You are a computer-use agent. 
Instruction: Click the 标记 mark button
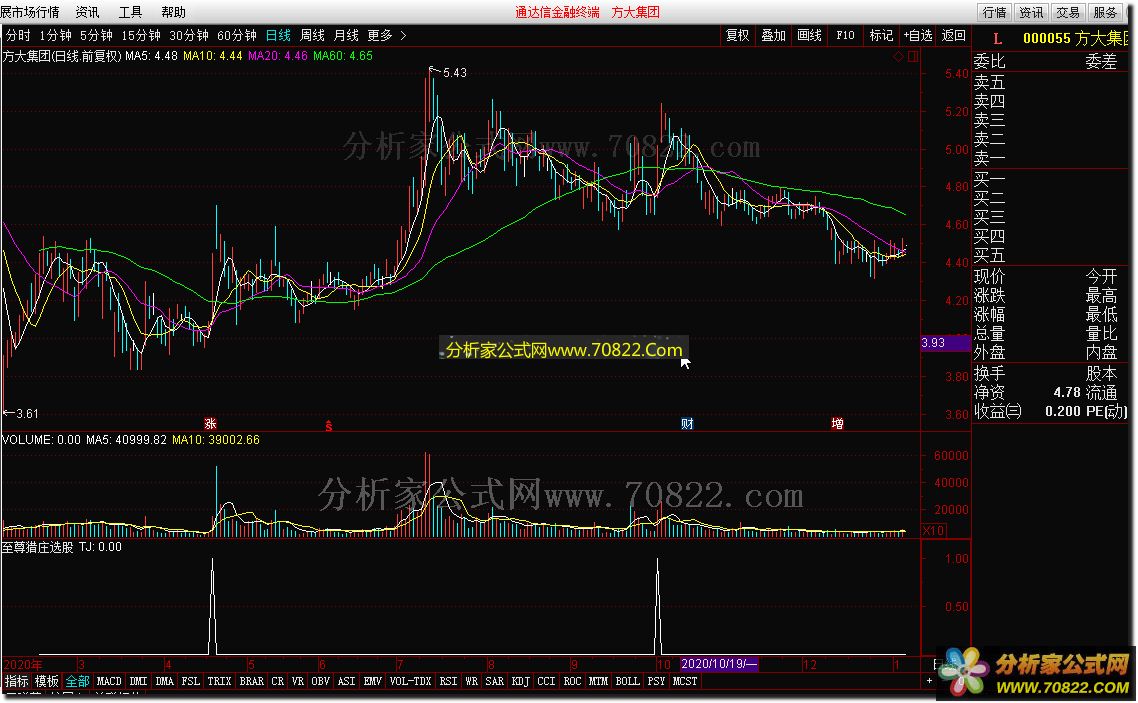click(881, 35)
